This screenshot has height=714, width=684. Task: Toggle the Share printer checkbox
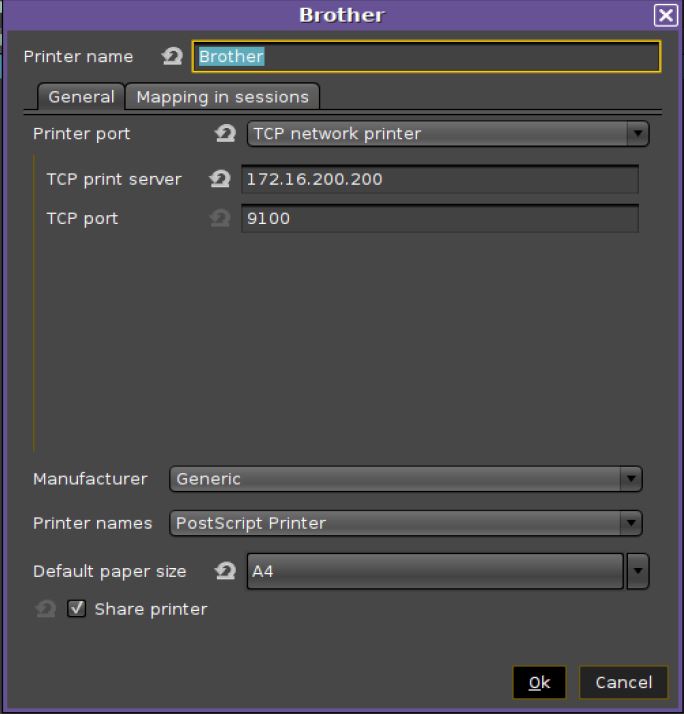[x=77, y=609]
